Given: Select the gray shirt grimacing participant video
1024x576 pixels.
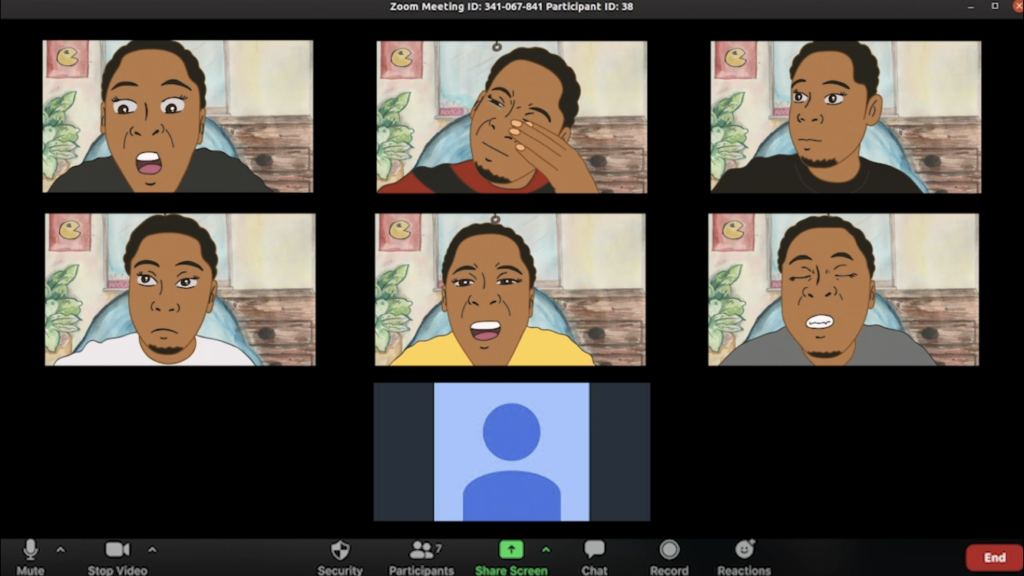Looking at the screenshot, I should click(x=843, y=289).
